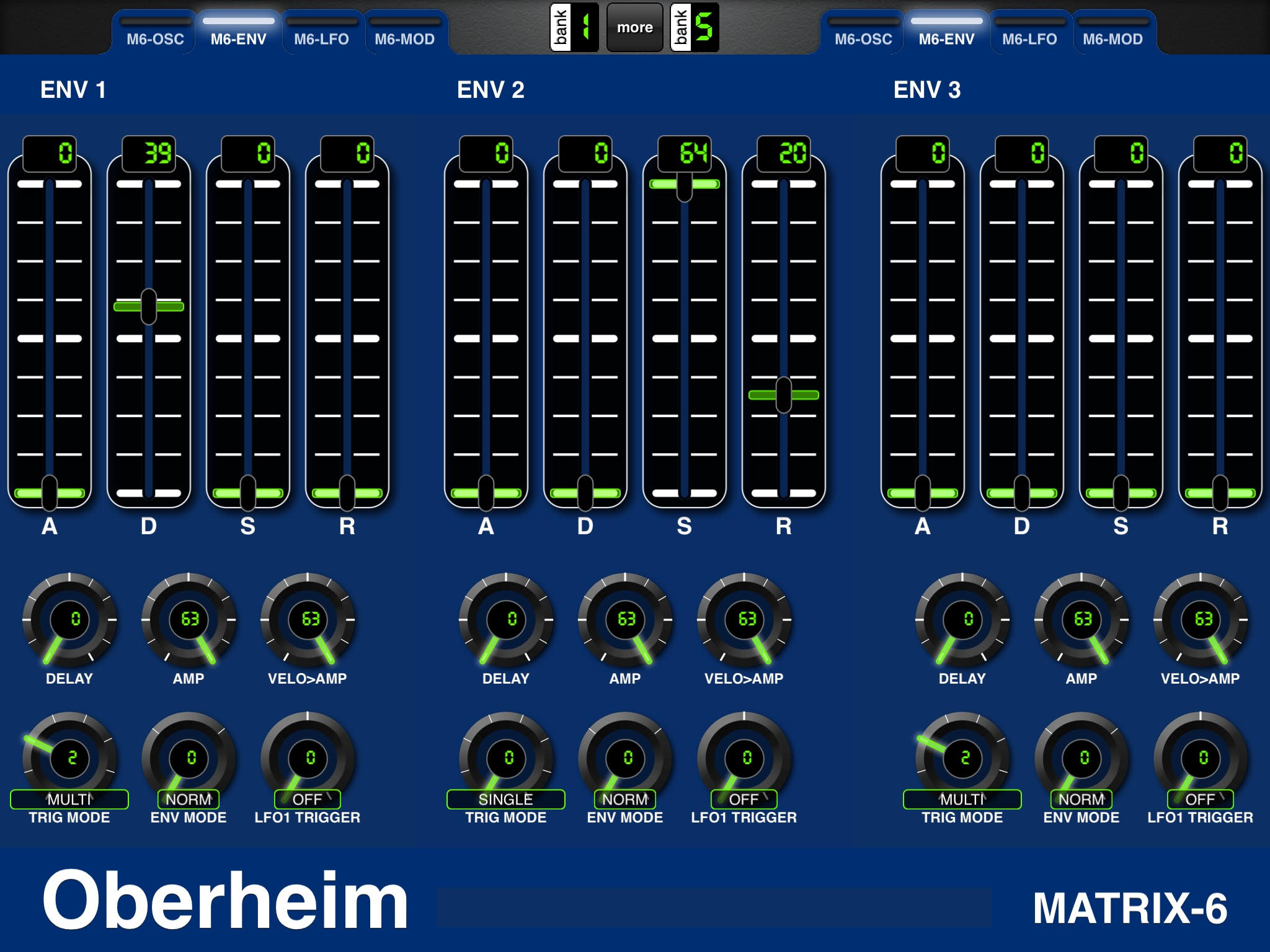
Task: Switch to left M6-OSC tab
Action: 155,33
